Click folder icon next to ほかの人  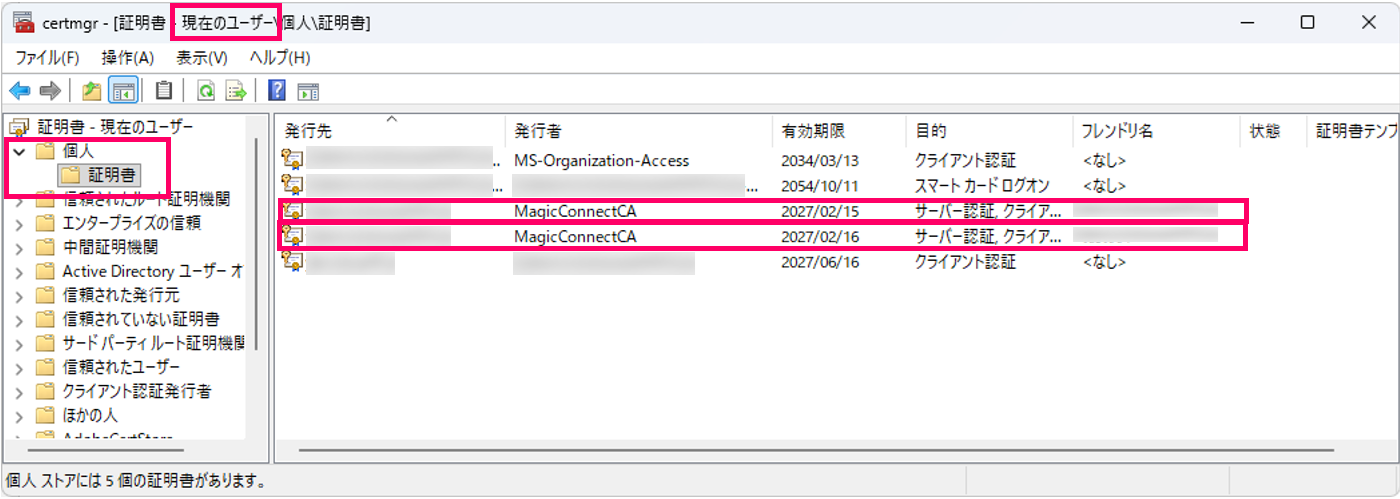point(44,415)
